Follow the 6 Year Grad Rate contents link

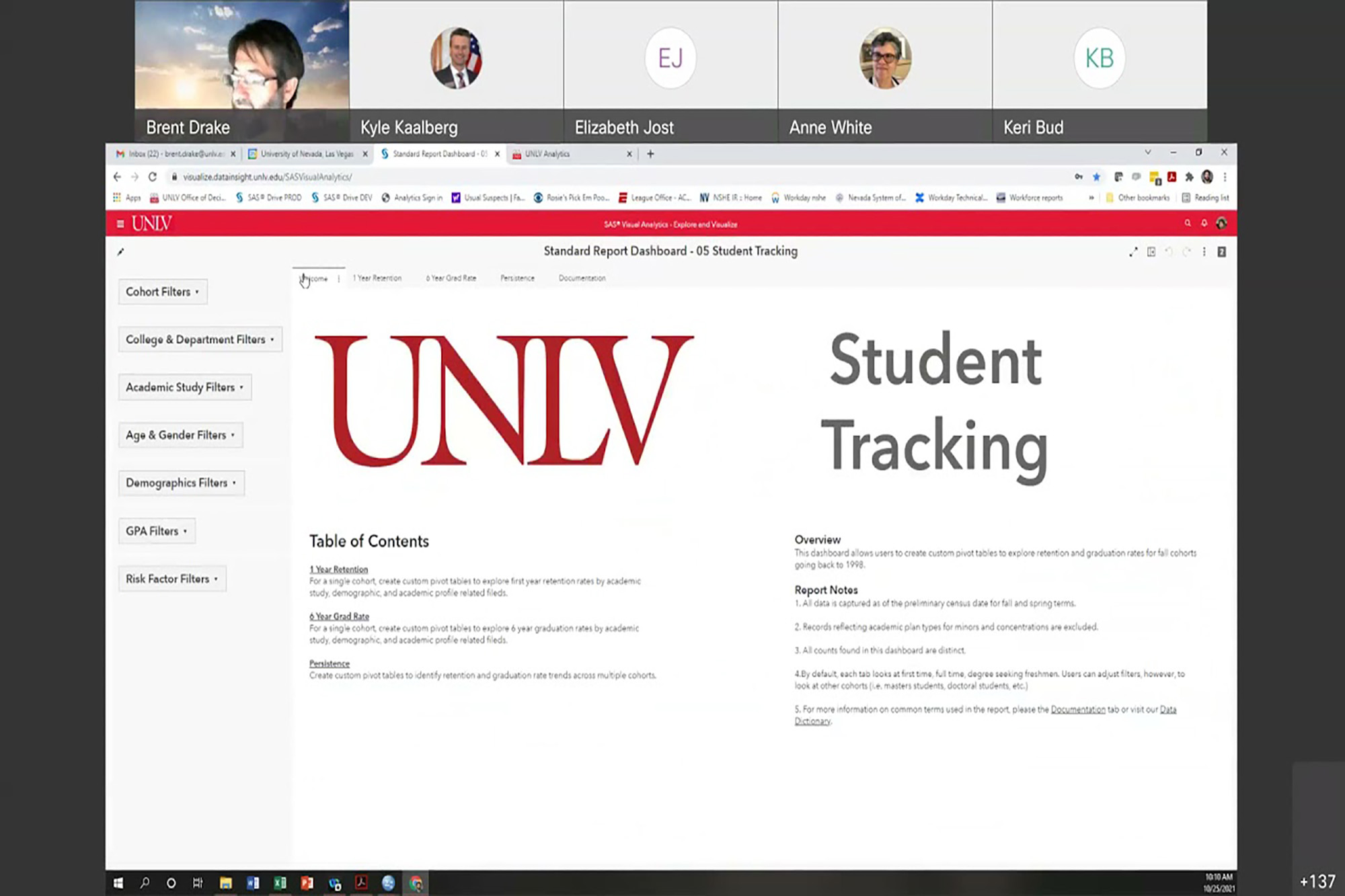(x=339, y=616)
